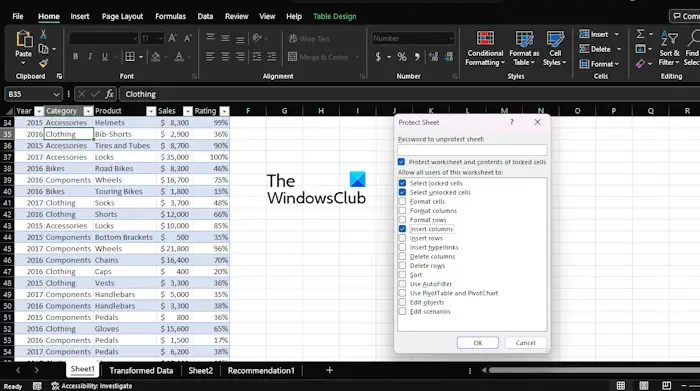Open the Year column filter dropdown
The image size is (700, 391).
(39, 111)
